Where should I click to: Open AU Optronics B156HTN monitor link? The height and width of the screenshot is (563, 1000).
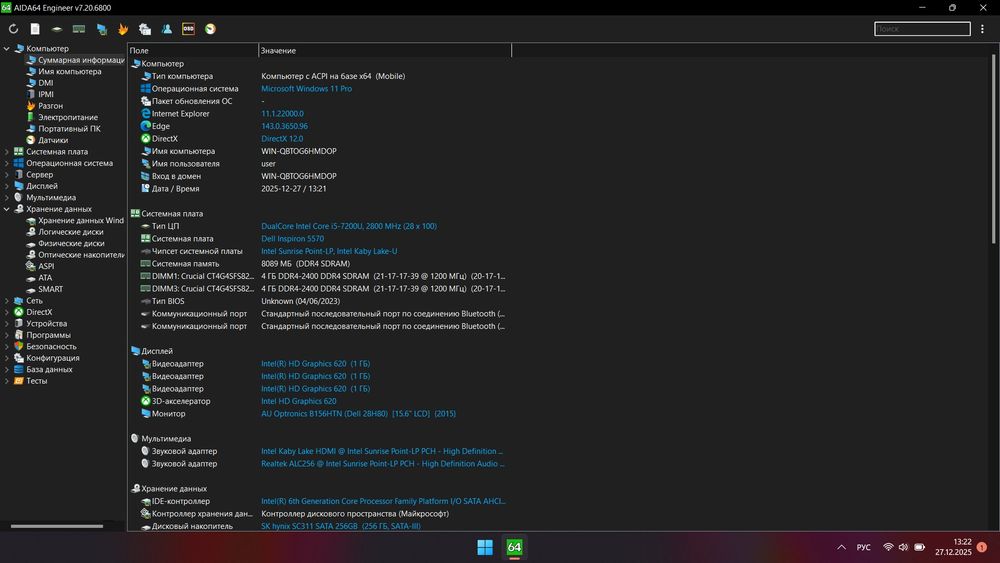(x=358, y=414)
